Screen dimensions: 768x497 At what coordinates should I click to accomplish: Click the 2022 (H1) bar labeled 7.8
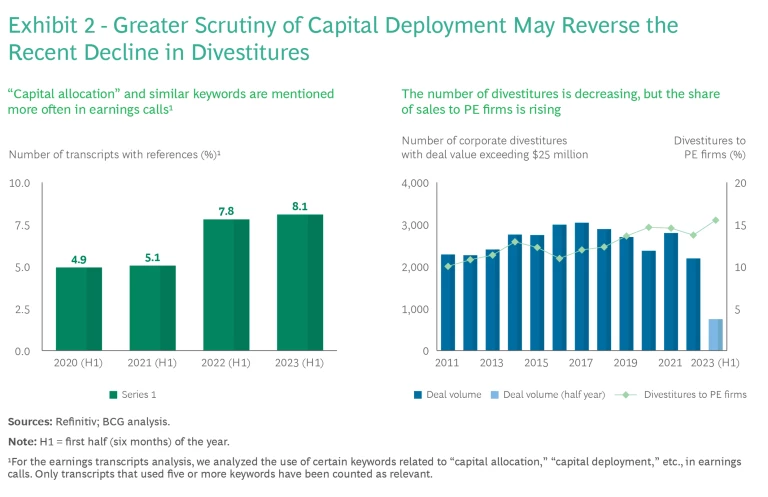coord(226,285)
